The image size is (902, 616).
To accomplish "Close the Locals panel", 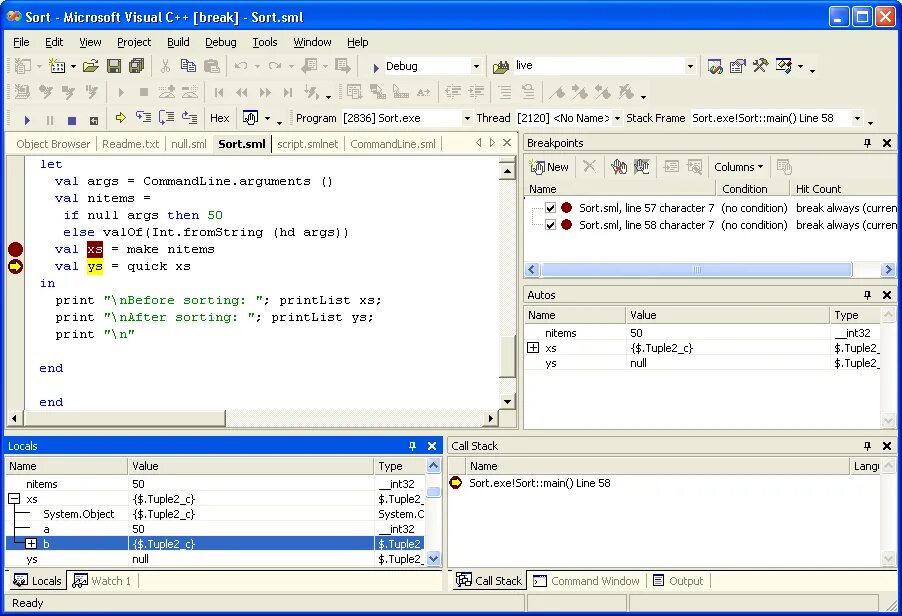I will (432, 446).
